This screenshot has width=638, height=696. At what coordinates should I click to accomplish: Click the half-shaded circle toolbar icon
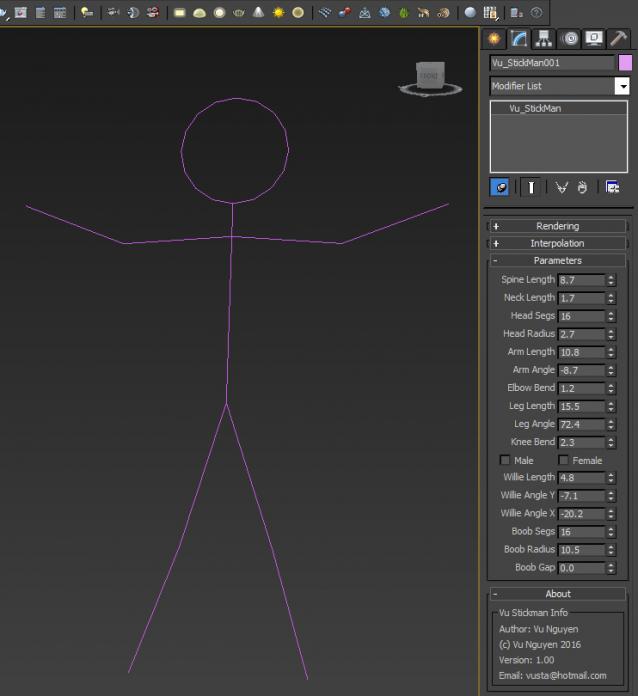tap(133, 12)
